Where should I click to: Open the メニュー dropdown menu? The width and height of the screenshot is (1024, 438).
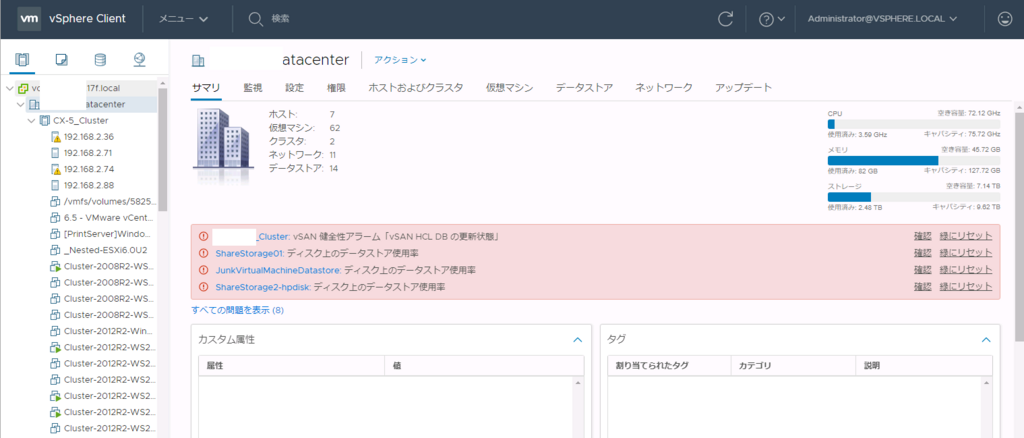(x=184, y=19)
